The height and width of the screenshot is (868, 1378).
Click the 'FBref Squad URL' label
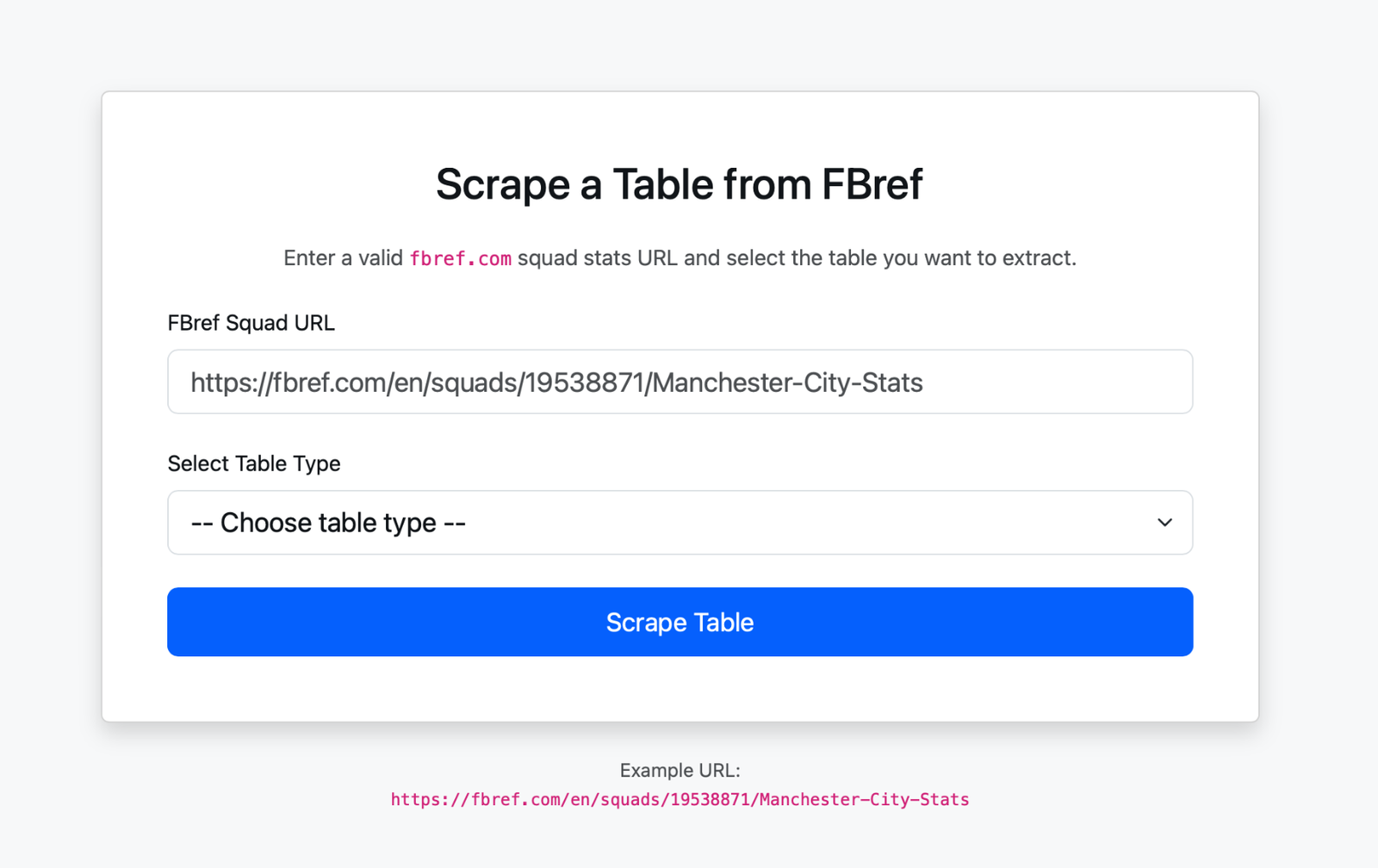(251, 323)
